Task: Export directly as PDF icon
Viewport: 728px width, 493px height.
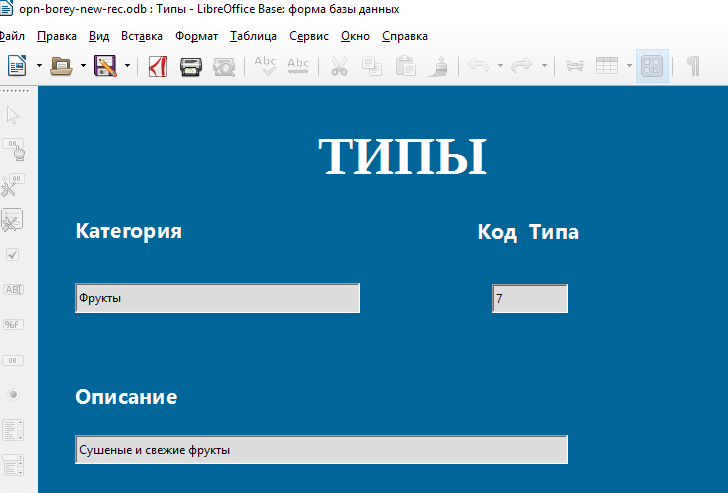Action: pyautogui.click(x=158, y=66)
